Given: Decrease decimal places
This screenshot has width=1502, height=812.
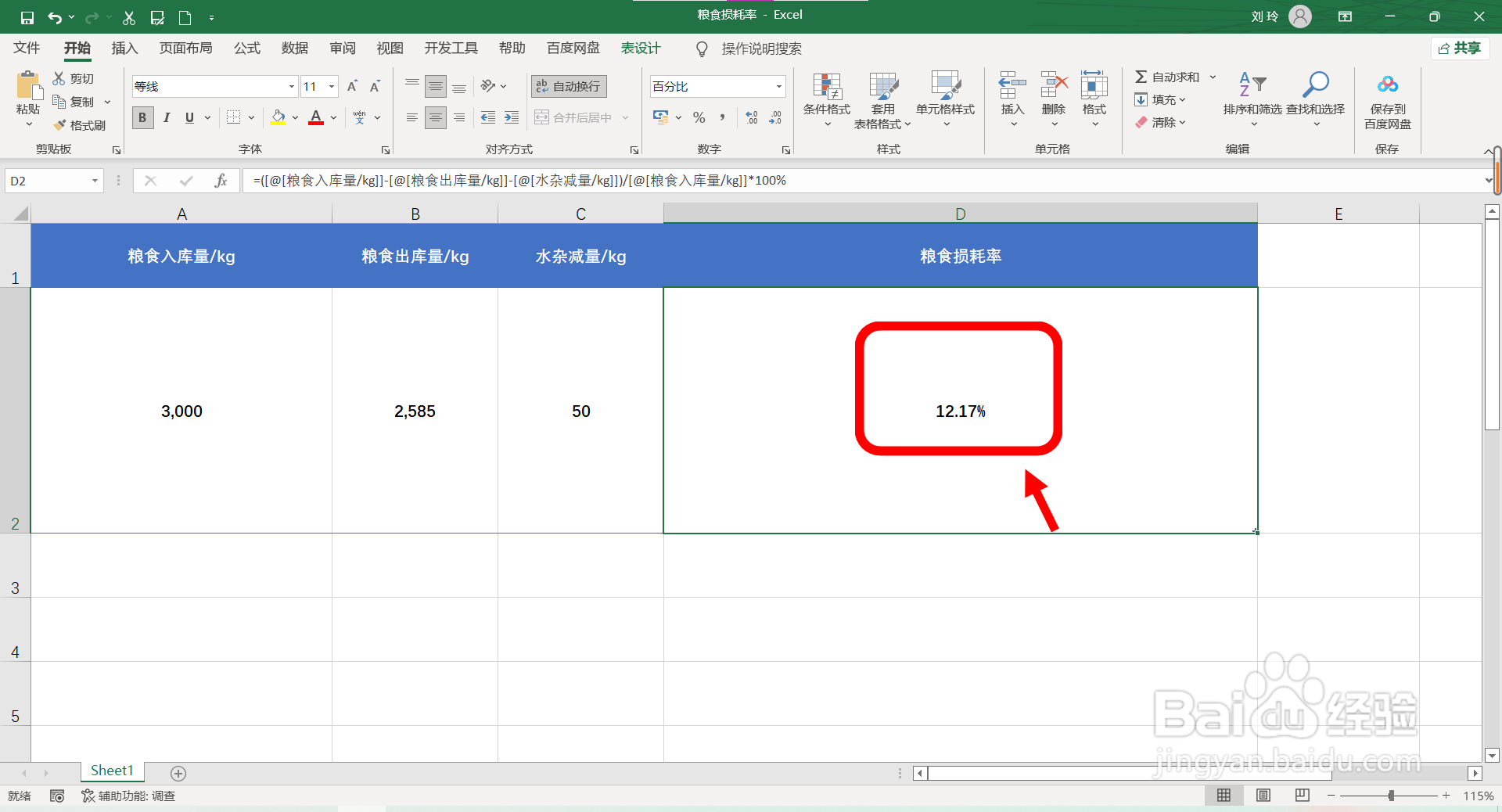Looking at the screenshot, I should coord(775,117).
